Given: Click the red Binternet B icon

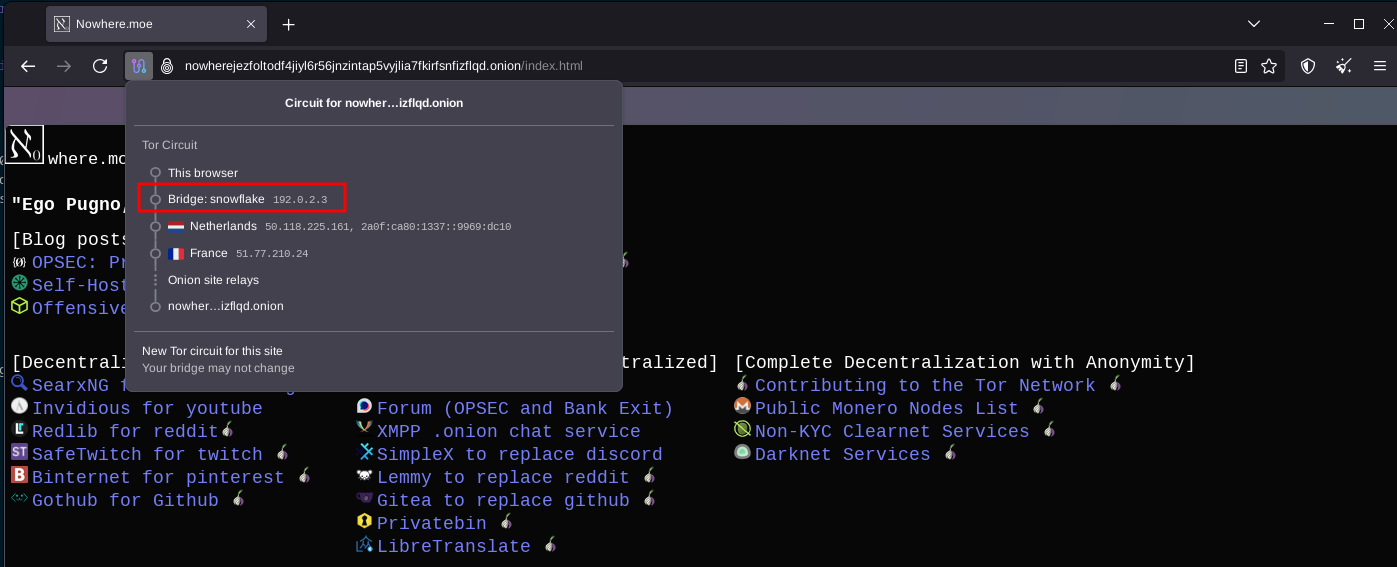Looking at the screenshot, I should pos(19,476).
